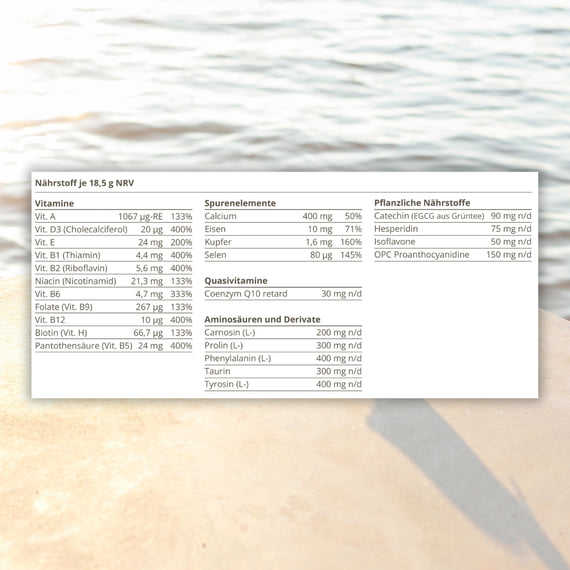570x570 pixels.
Task: Select the 'Kupfer' row label
Action: (x=218, y=242)
